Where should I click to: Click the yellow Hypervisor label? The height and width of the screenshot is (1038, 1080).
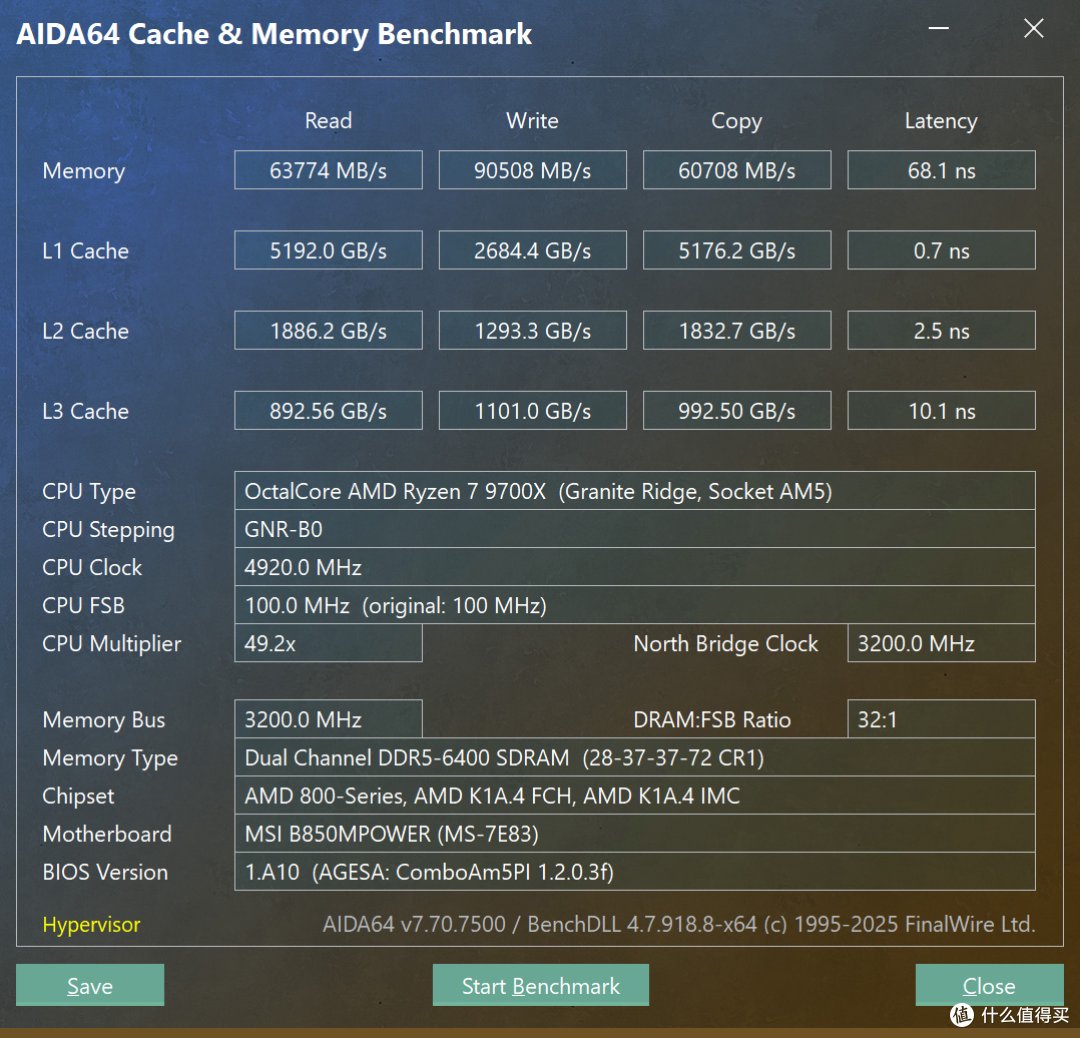pyautogui.click(x=90, y=925)
